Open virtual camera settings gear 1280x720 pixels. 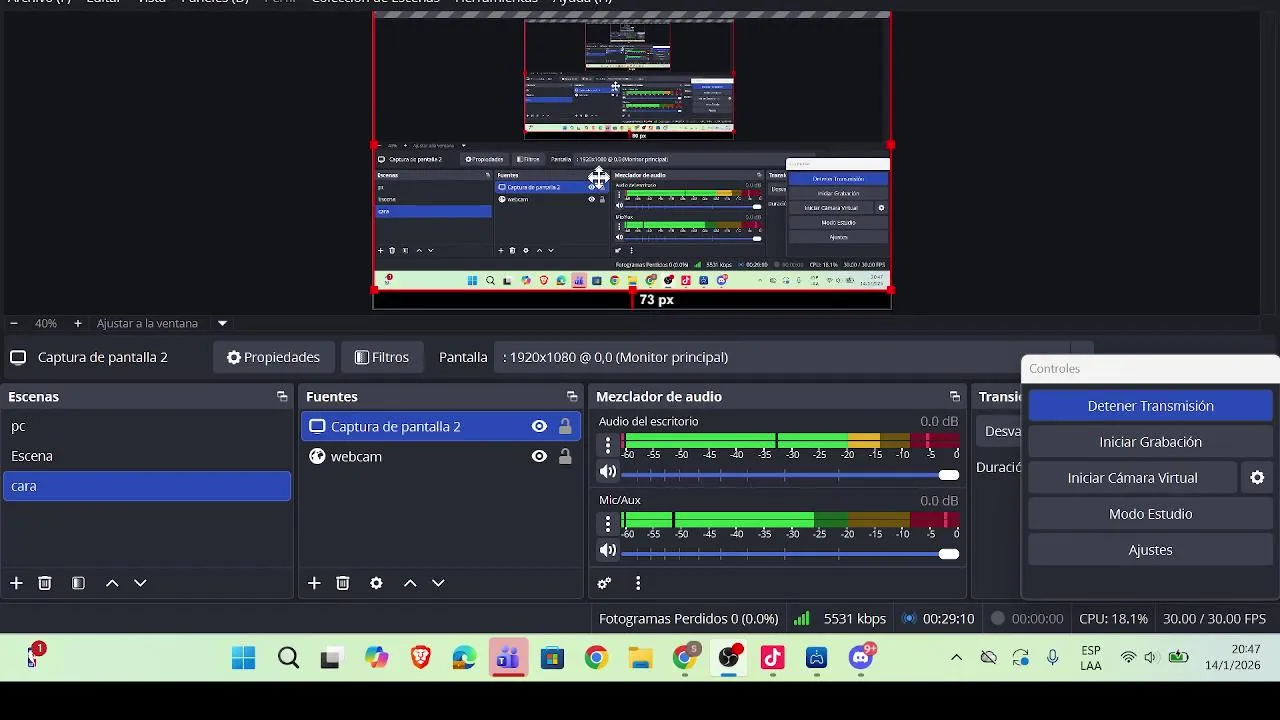pyautogui.click(x=1258, y=478)
